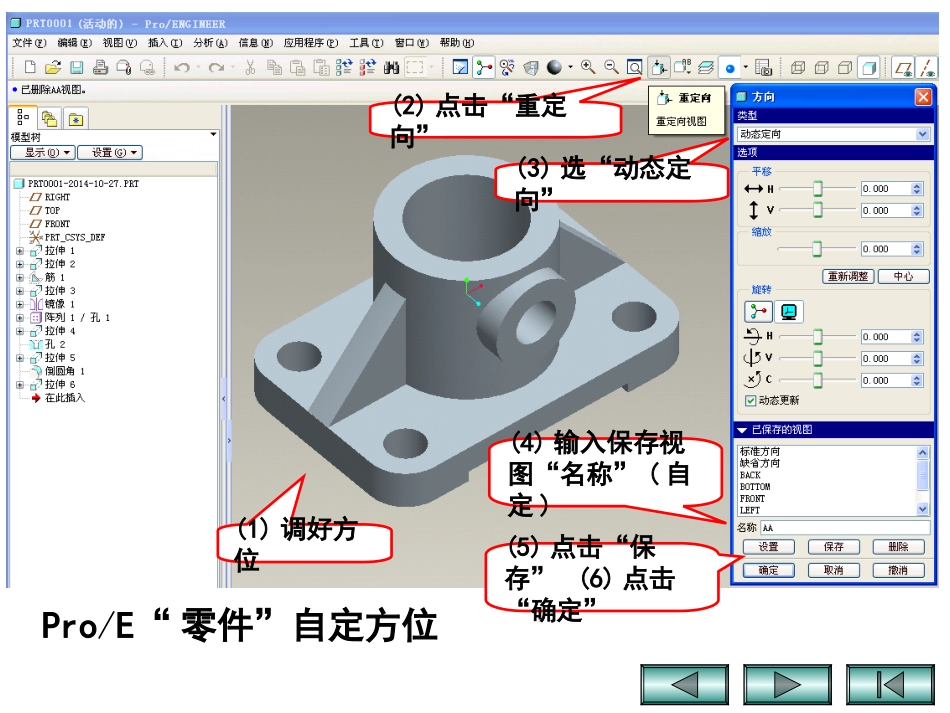Click the Cut scissors icon
Screen dimensions: 950x713
[x=250, y=67]
